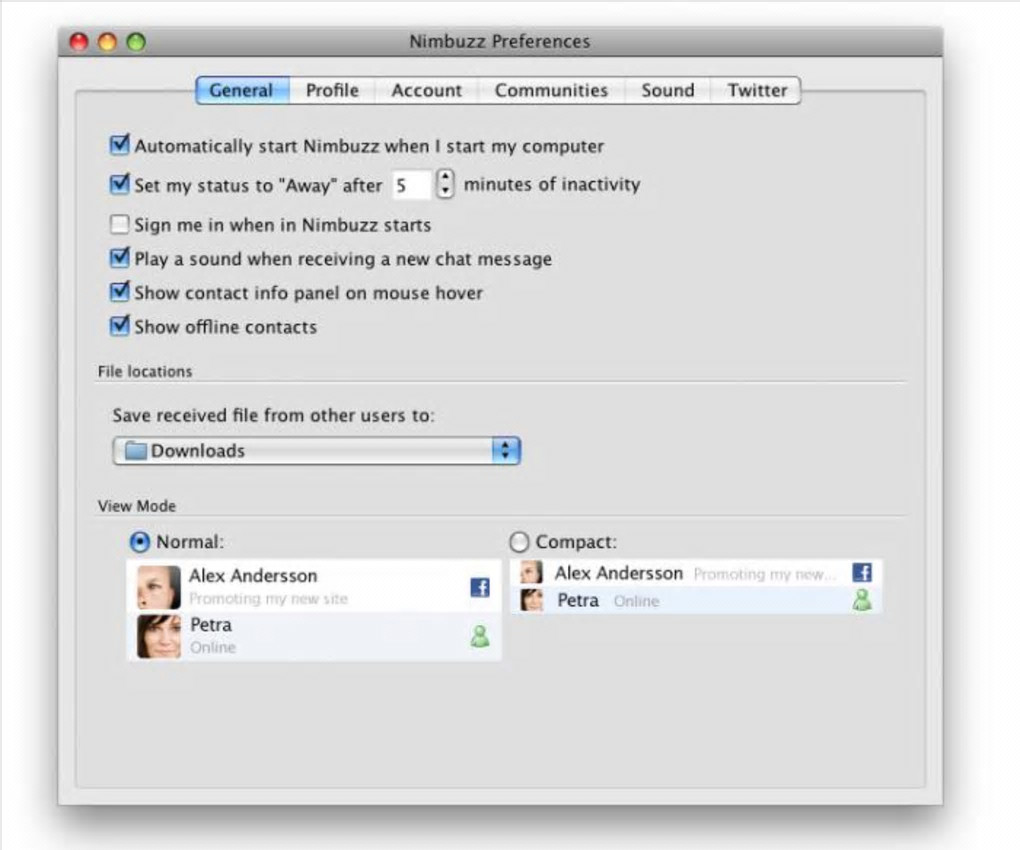Click the Away minutes input field
Viewport: 1020px width, 850px height.
(x=411, y=185)
